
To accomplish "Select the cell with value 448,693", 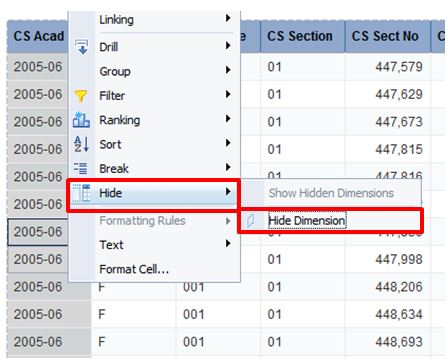I will click(387, 342).
